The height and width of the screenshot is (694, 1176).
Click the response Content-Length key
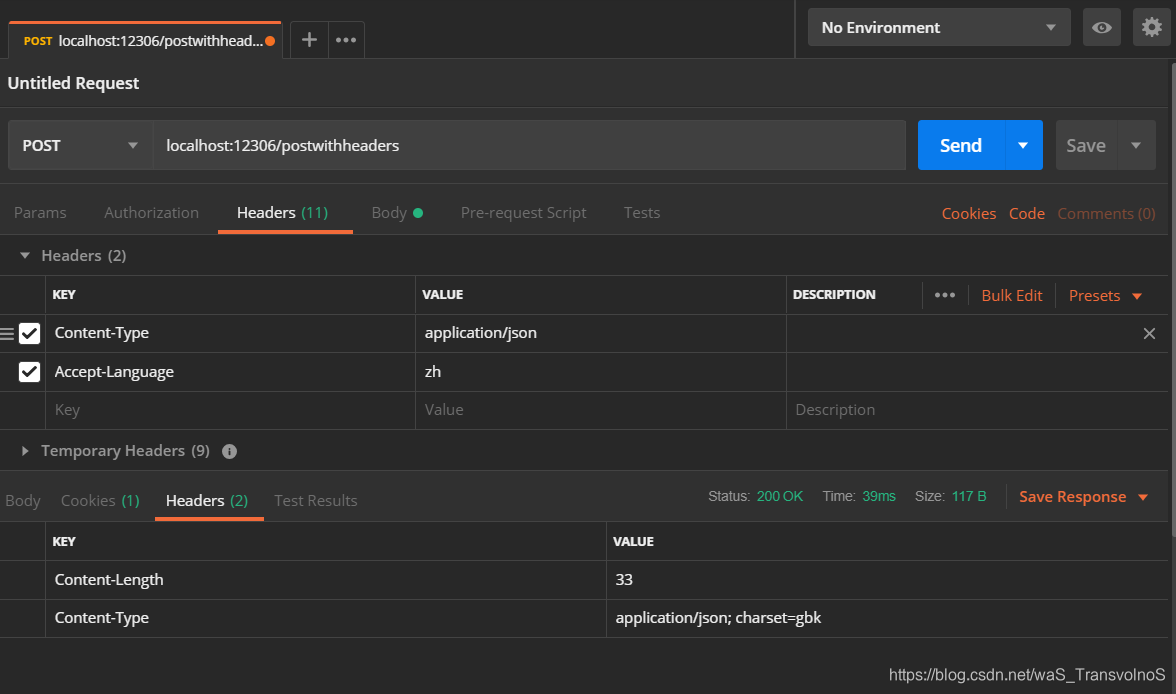[109, 580]
